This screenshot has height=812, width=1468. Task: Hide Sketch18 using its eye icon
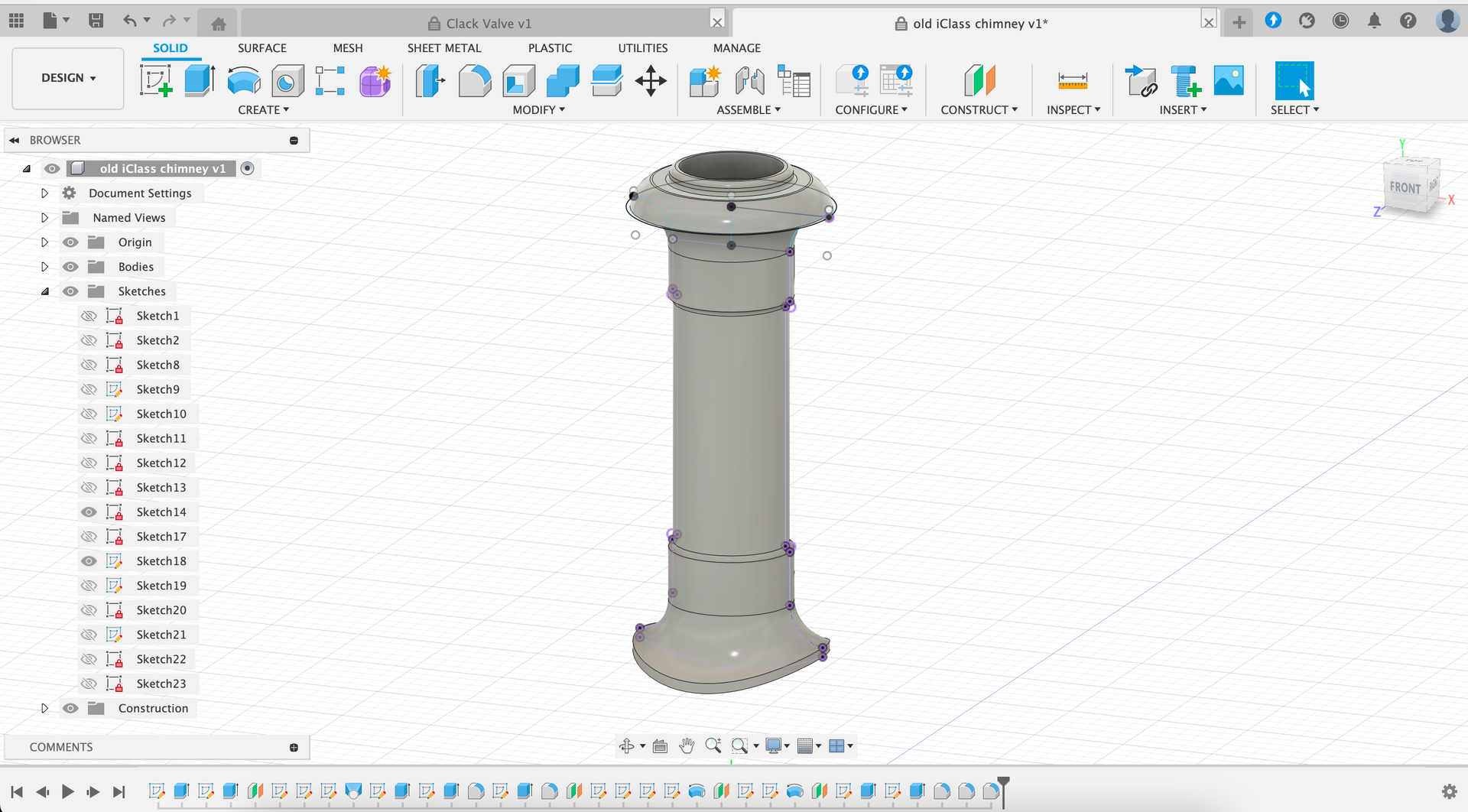[89, 561]
